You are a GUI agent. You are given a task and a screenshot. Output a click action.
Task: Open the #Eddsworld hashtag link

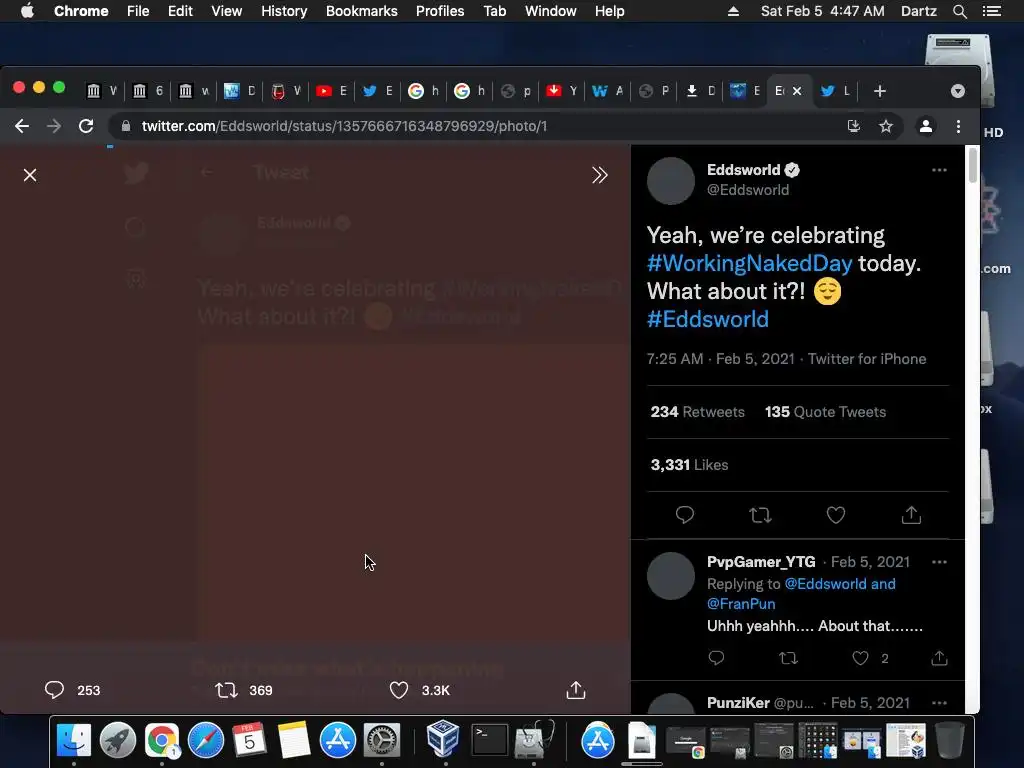click(x=707, y=319)
